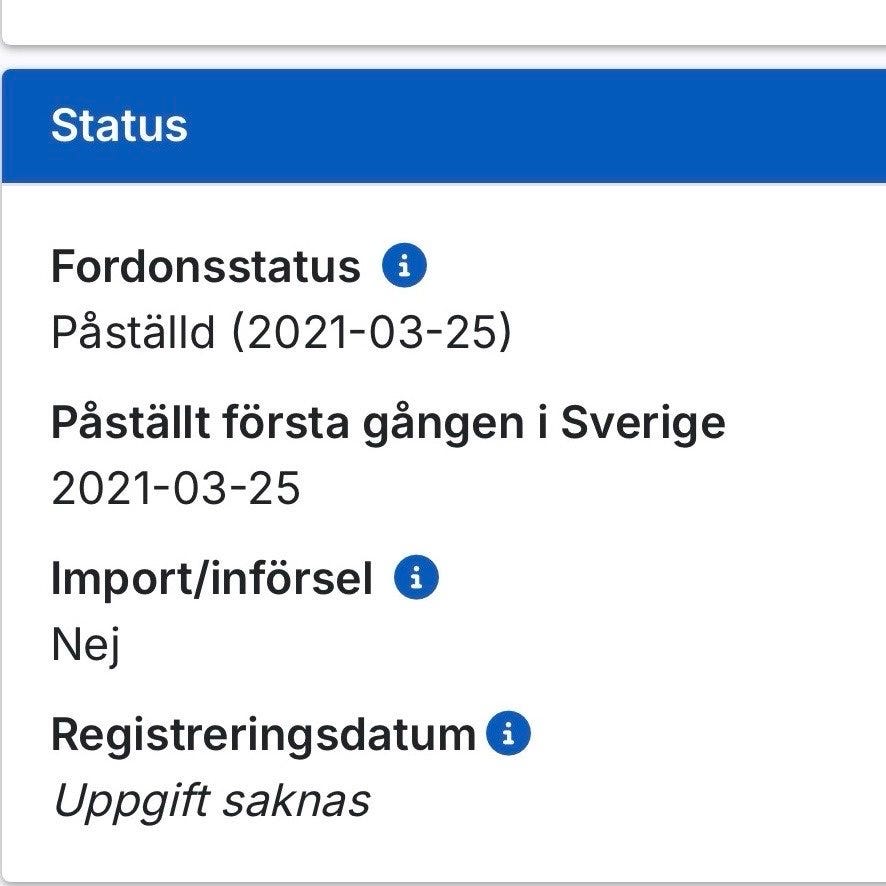Click the word första in the label
This screenshot has height=886, width=886.
pos(285,422)
